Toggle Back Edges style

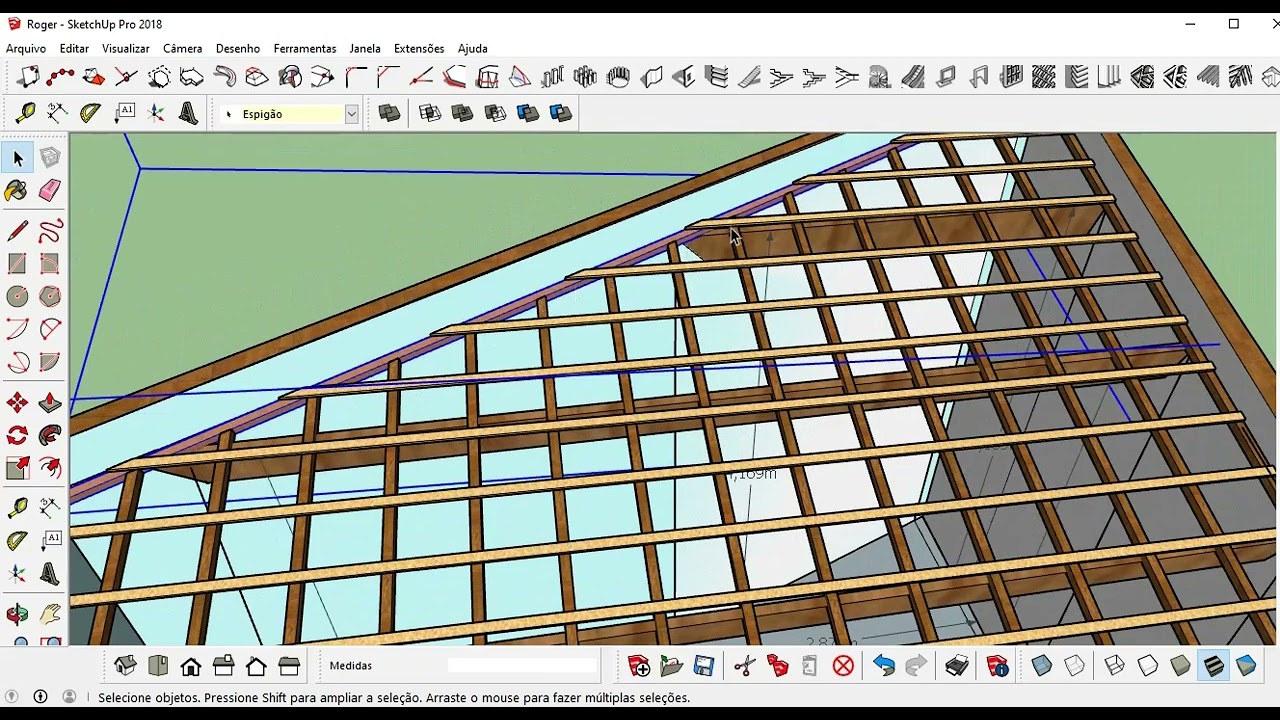click(1074, 666)
